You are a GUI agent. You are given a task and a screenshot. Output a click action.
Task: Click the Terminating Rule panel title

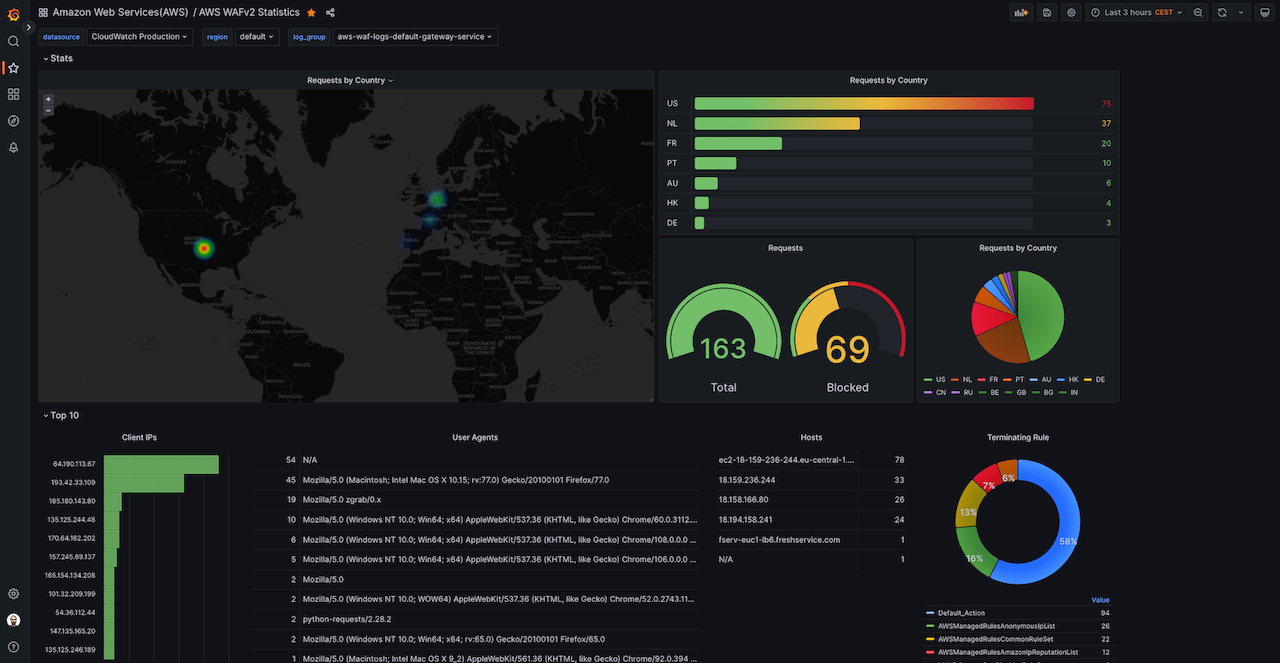[1018, 437]
